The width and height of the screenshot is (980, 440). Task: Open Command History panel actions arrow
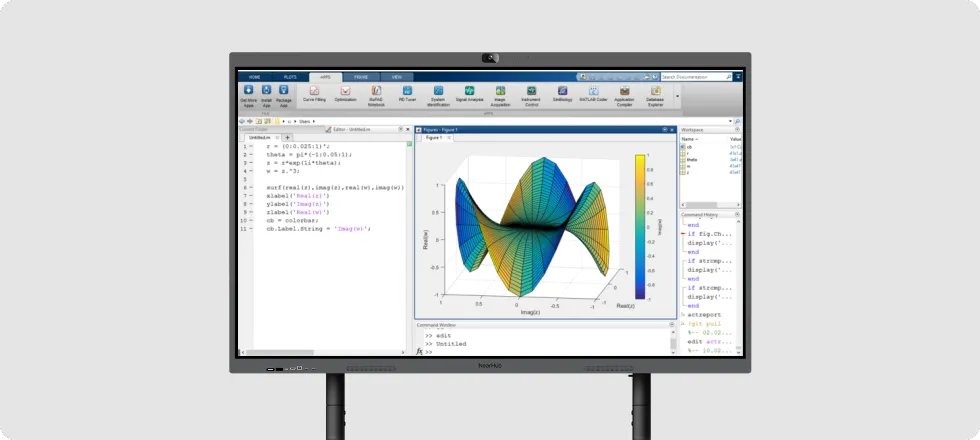coord(738,215)
